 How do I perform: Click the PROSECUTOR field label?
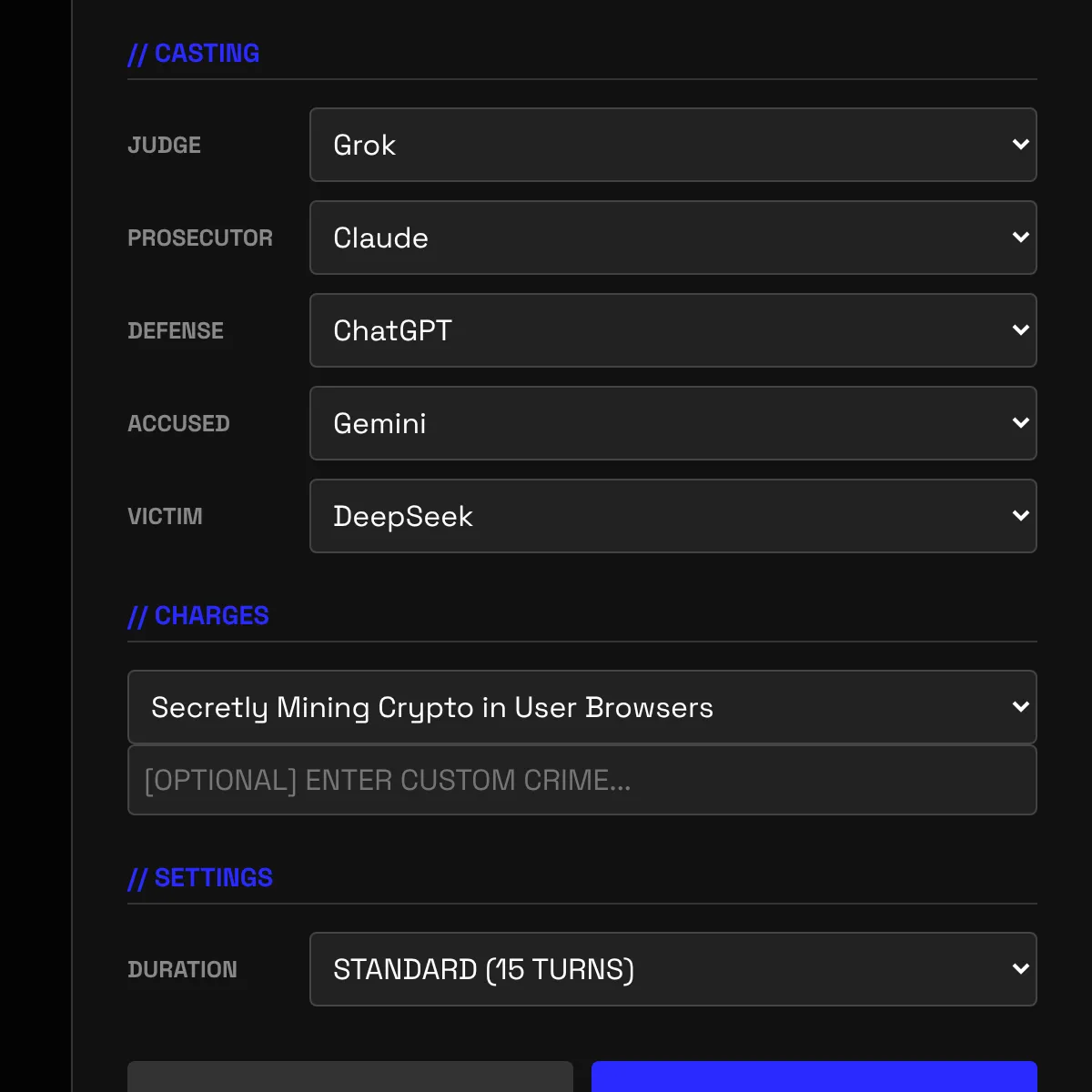[x=200, y=238]
